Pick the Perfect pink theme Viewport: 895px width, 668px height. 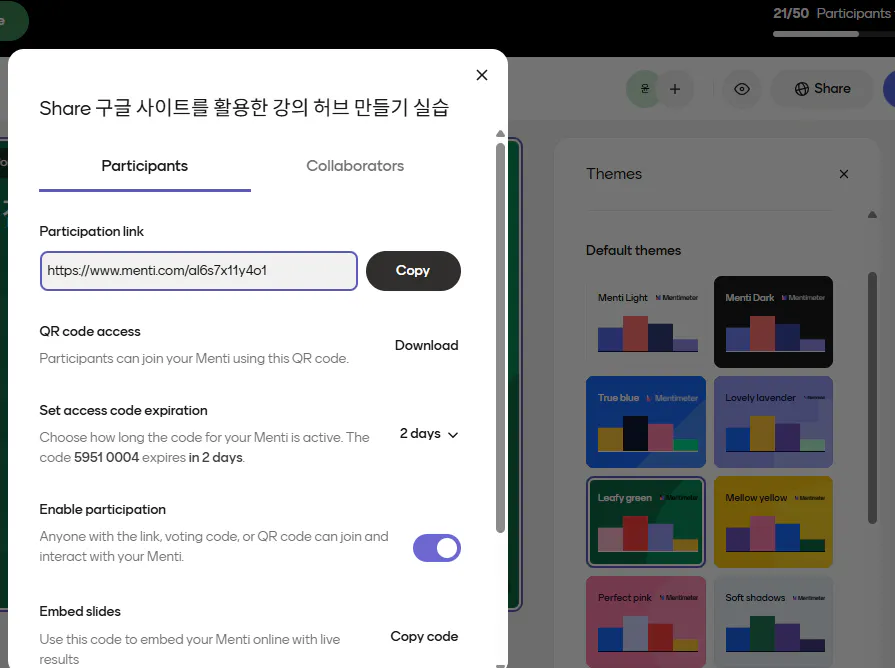coord(645,621)
